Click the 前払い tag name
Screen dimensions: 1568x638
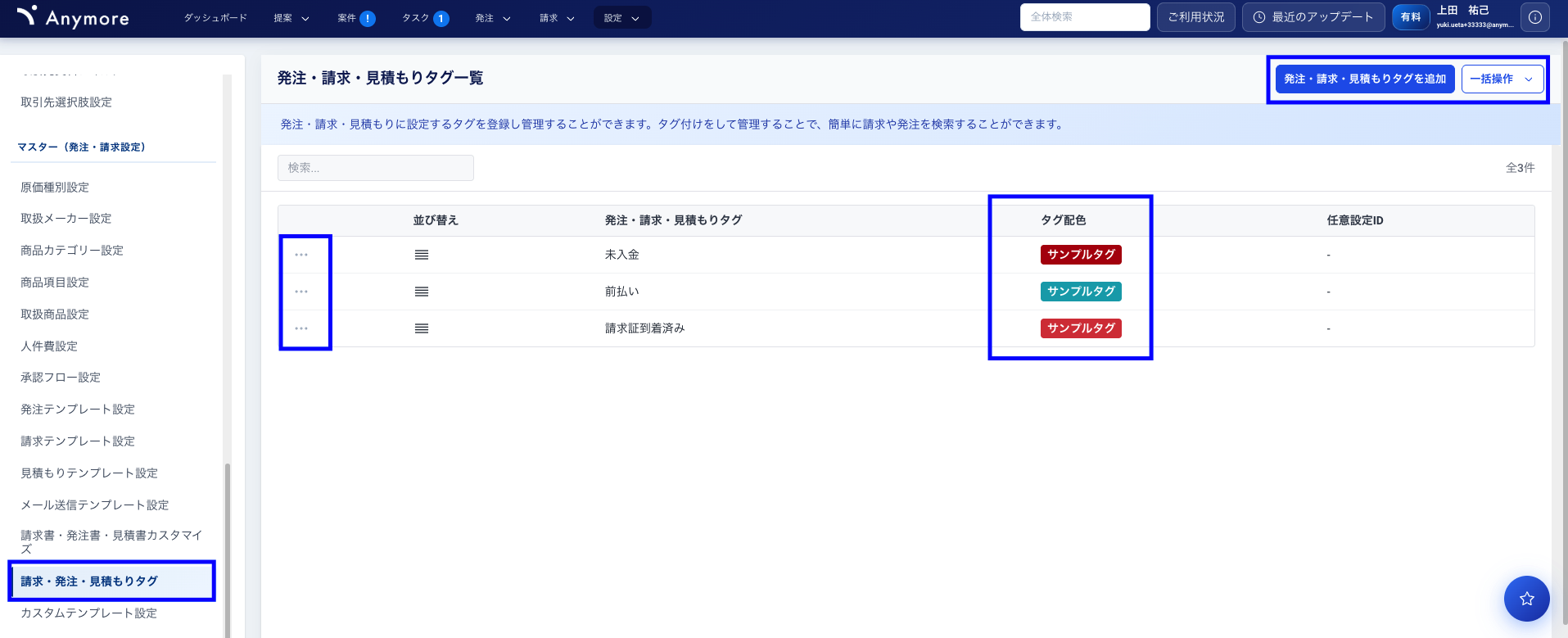click(x=622, y=292)
